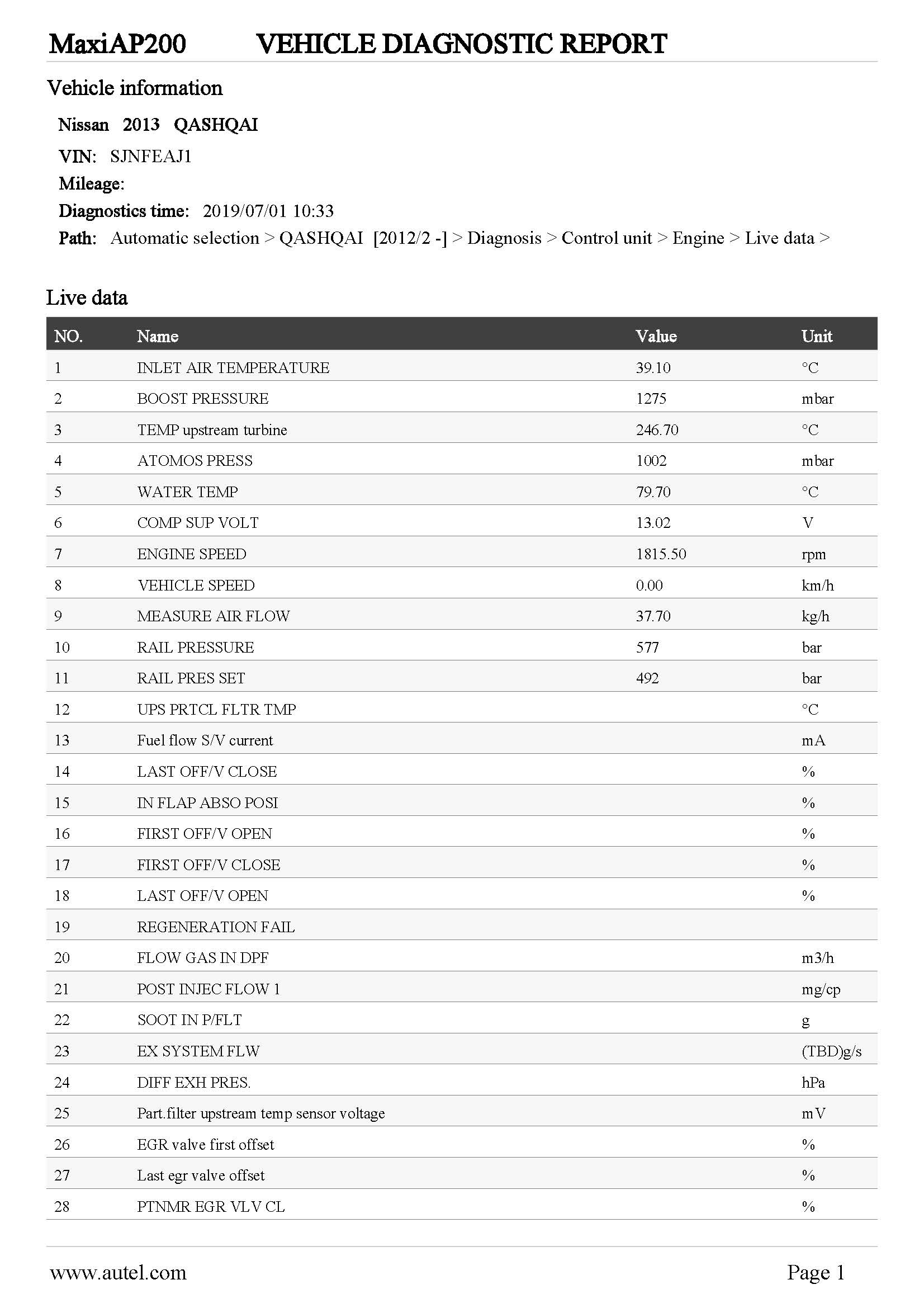Select the PTNMR EGR VLV CL row
The height and width of the screenshot is (1308, 924).
pos(462,1207)
